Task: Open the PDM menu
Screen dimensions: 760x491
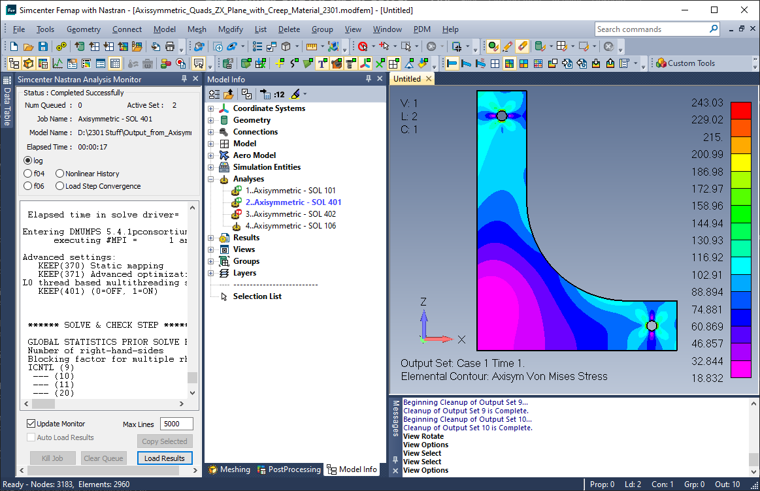Action: click(422, 29)
